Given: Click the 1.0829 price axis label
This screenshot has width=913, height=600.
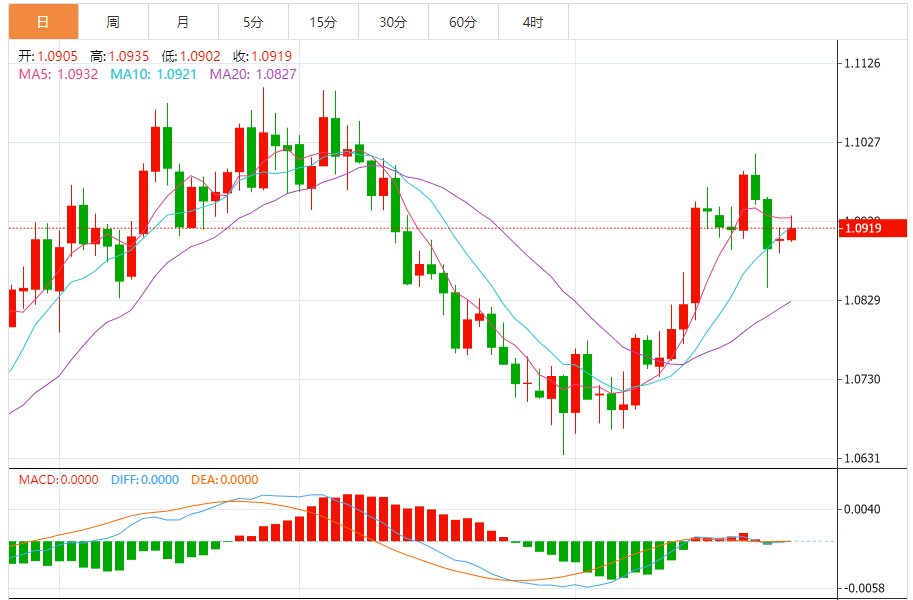Looking at the screenshot, I should [x=862, y=300].
